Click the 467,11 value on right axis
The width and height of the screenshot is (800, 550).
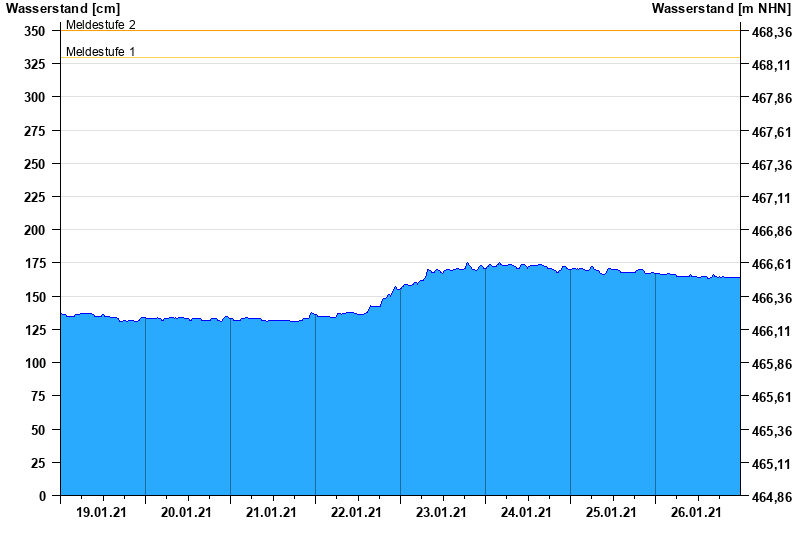(771, 198)
